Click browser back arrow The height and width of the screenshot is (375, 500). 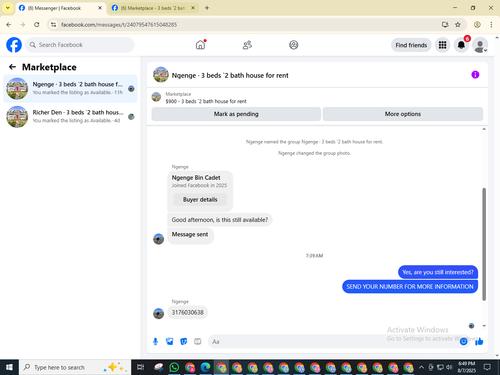point(9,24)
